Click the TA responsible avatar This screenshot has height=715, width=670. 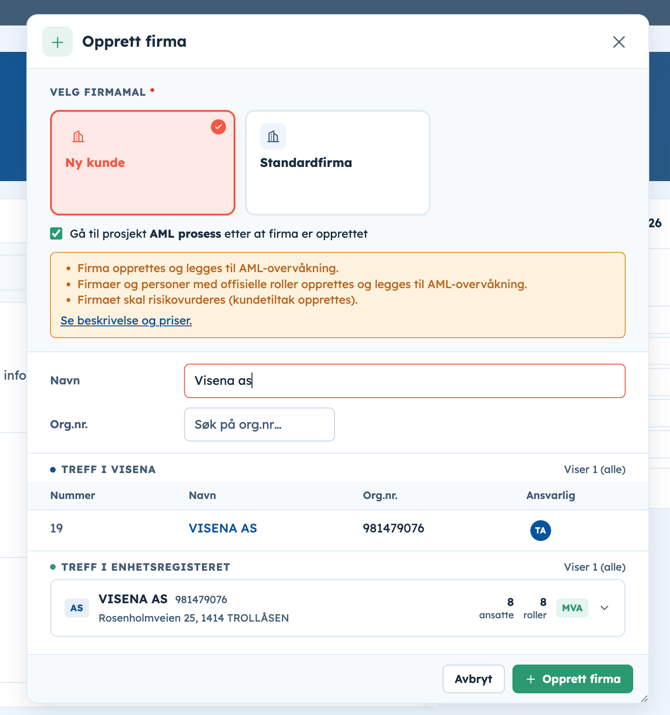[x=540, y=530]
